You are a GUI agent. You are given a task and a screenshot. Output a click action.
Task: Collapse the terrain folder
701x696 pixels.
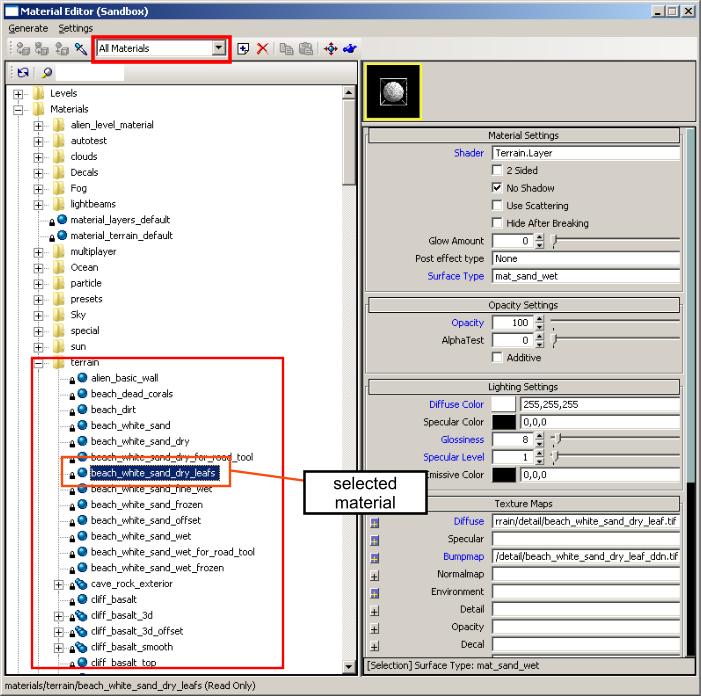coord(39,362)
